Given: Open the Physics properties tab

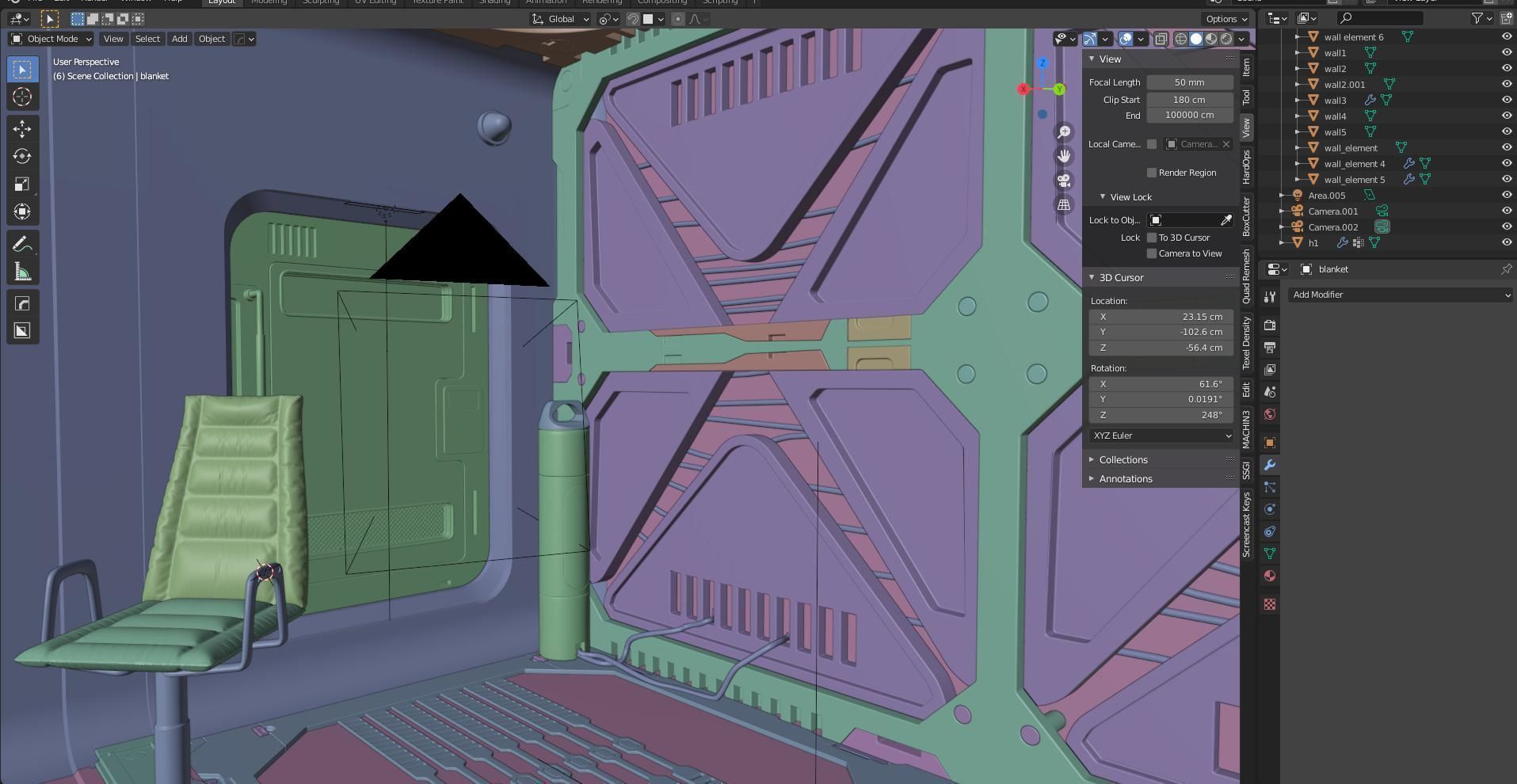Looking at the screenshot, I should click(1270, 509).
